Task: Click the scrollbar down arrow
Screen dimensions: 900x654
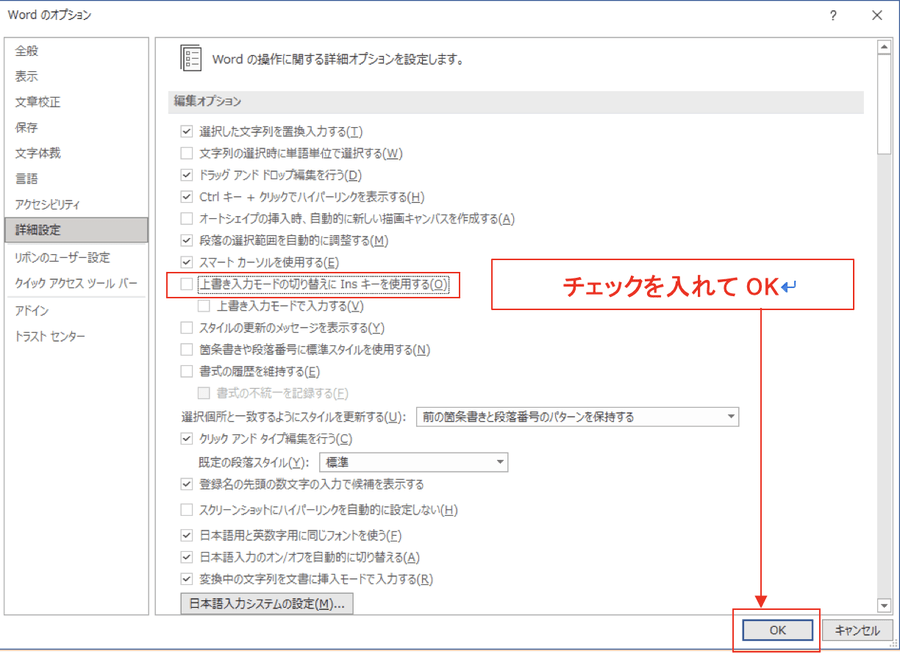Action: pyautogui.click(x=884, y=605)
